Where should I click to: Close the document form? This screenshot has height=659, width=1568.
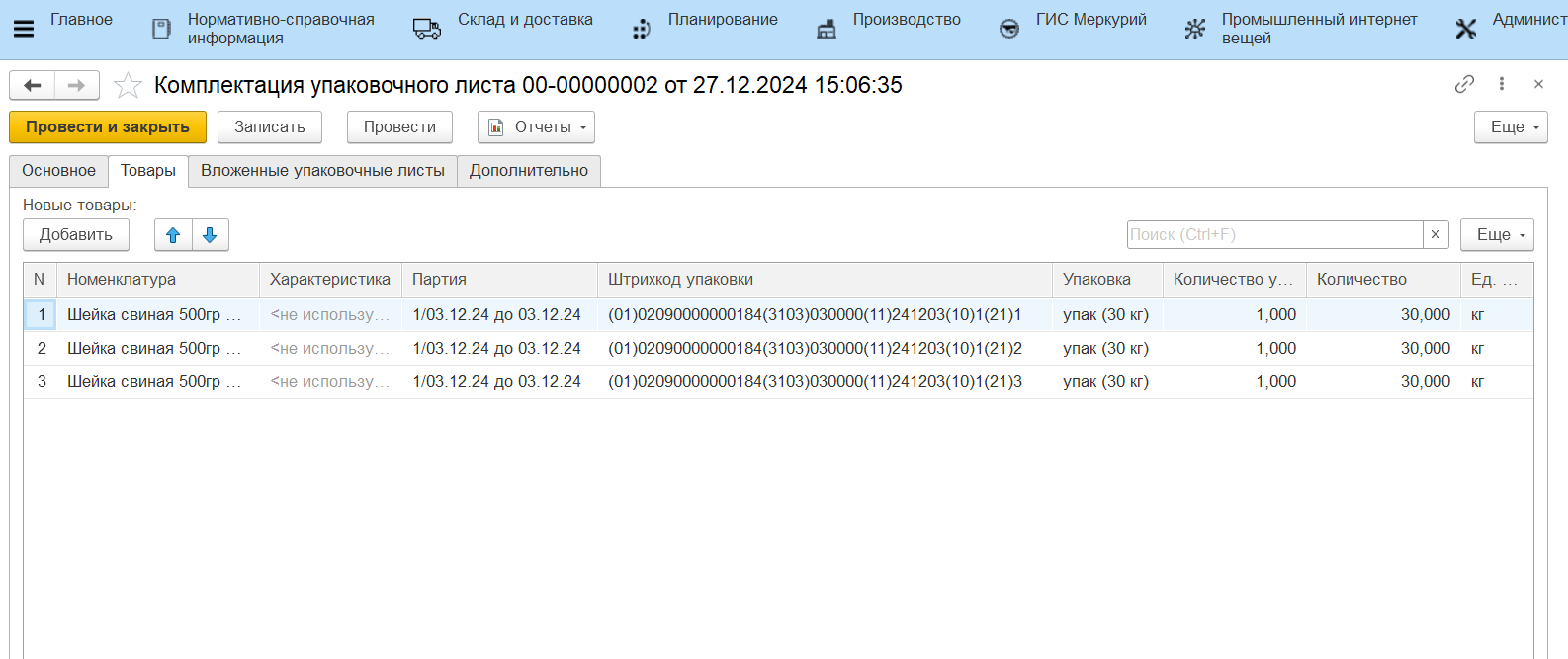click(x=1538, y=84)
